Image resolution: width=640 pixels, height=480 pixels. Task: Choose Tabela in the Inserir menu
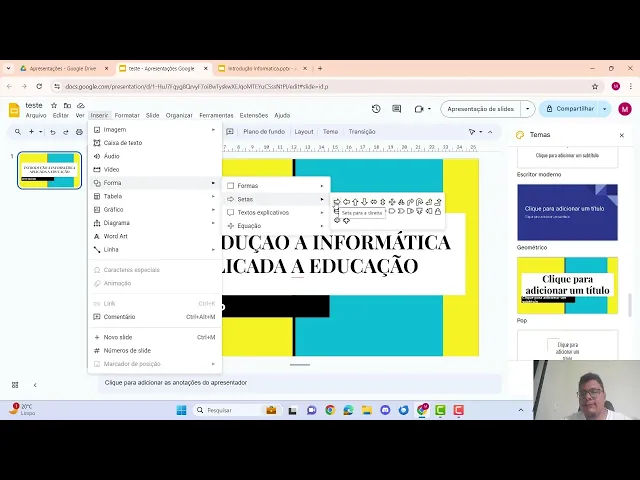click(155, 196)
